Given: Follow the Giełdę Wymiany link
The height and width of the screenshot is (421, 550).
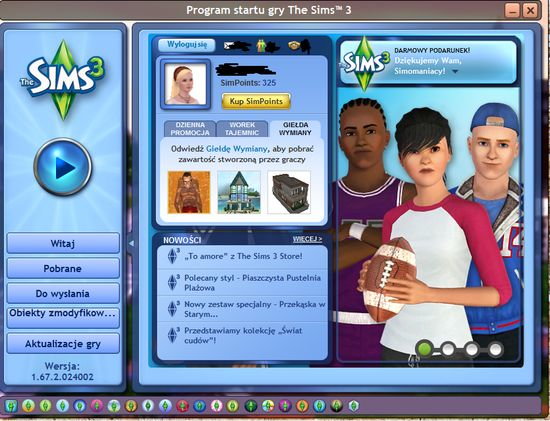Looking at the screenshot, I should (x=237, y=149).
